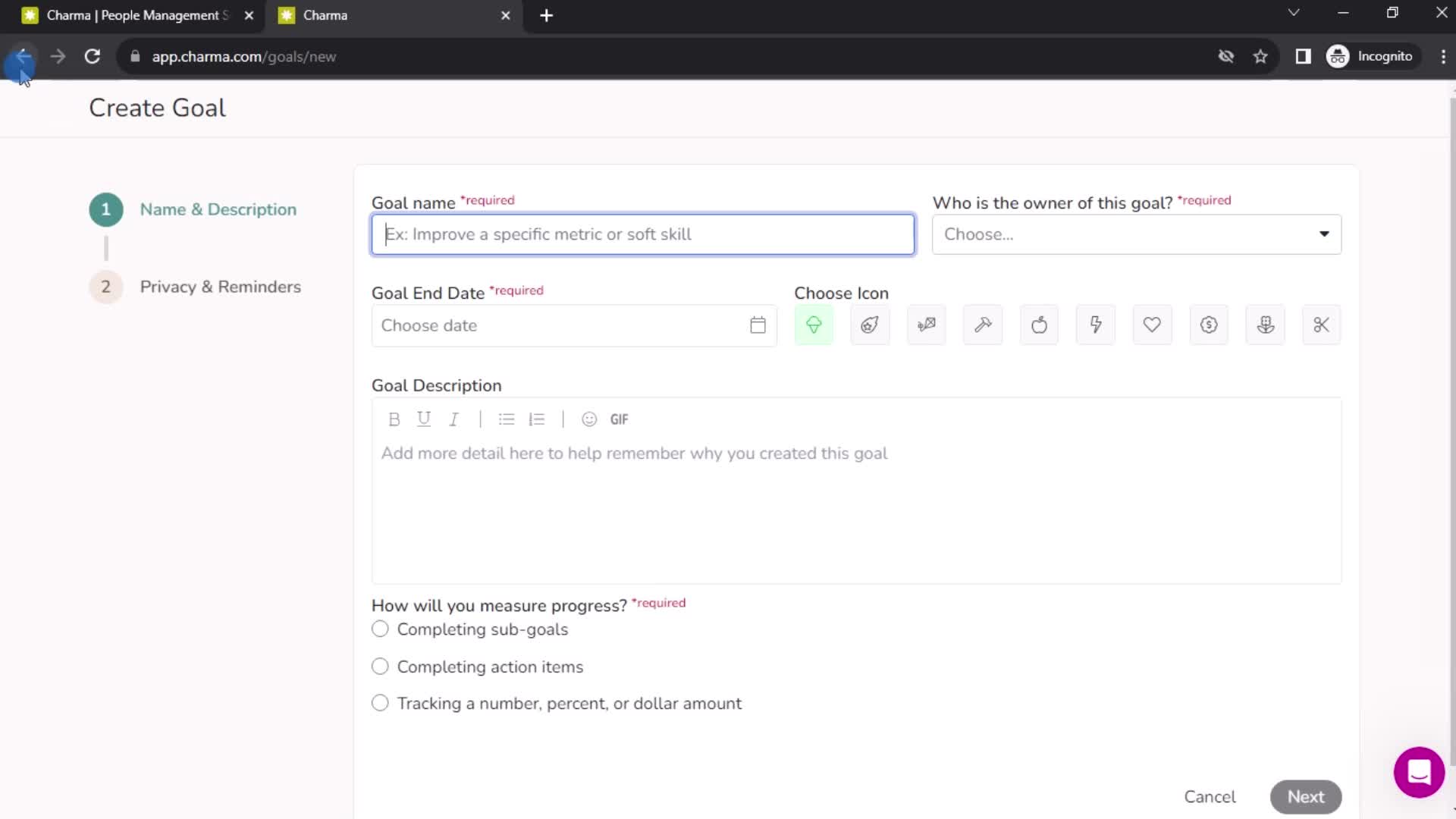Screen dimensions: 1456x819
Task: Choose the comet star goal icon
Action: tap(870, 325)
